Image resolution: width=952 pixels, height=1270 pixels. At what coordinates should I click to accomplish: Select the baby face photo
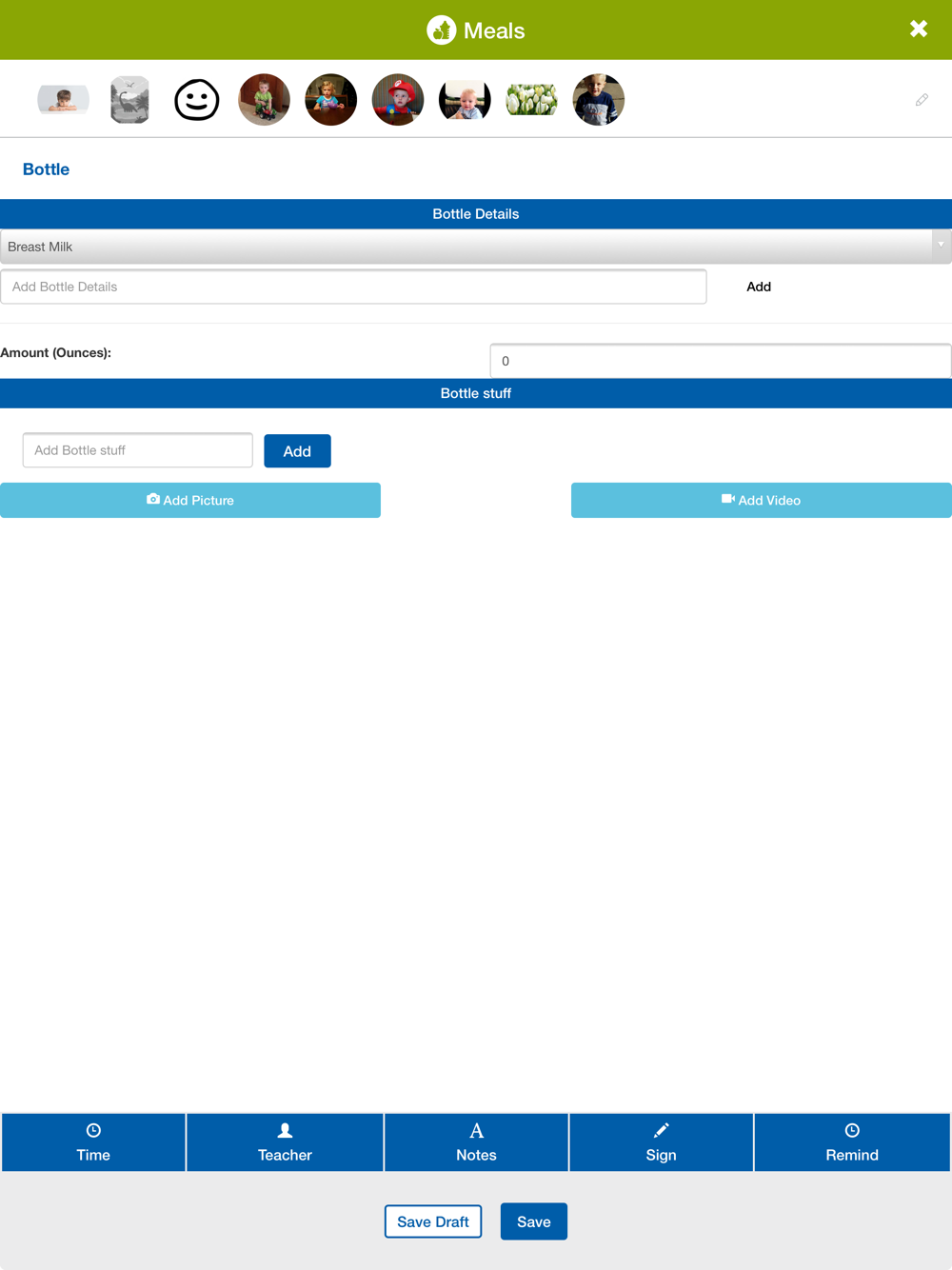[x=465, y=100]
